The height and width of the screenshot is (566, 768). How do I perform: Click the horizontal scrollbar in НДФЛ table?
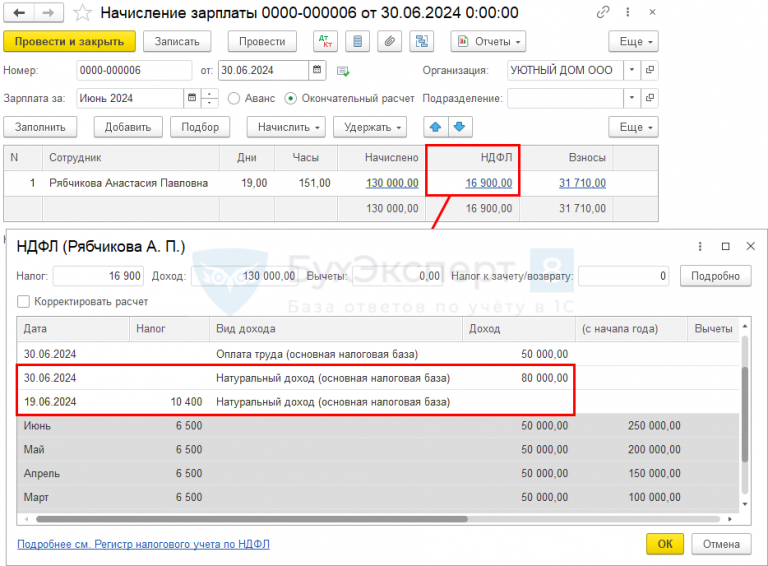(252, 519)
